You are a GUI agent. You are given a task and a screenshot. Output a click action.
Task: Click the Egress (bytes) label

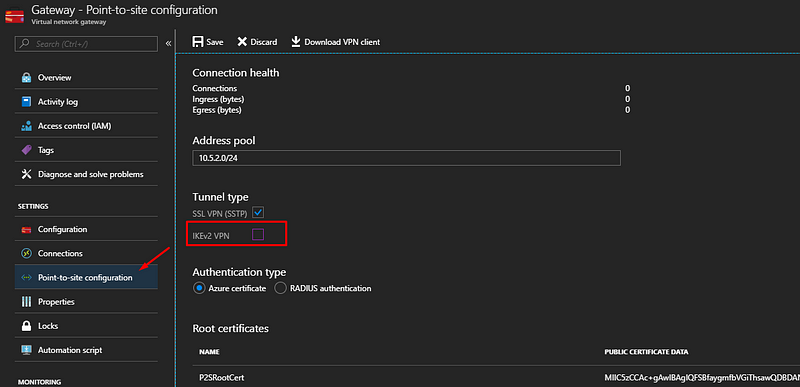tap(217, 110)
